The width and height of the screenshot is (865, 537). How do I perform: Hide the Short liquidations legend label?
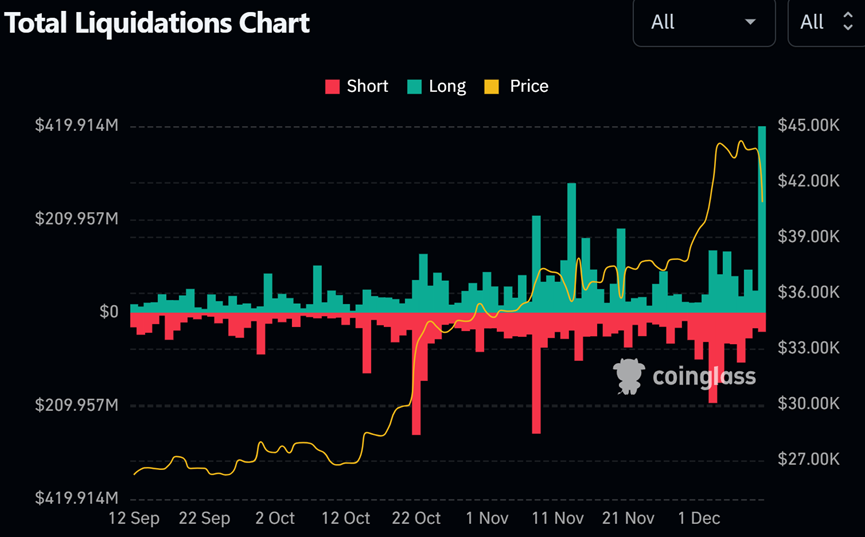(367, 86)
